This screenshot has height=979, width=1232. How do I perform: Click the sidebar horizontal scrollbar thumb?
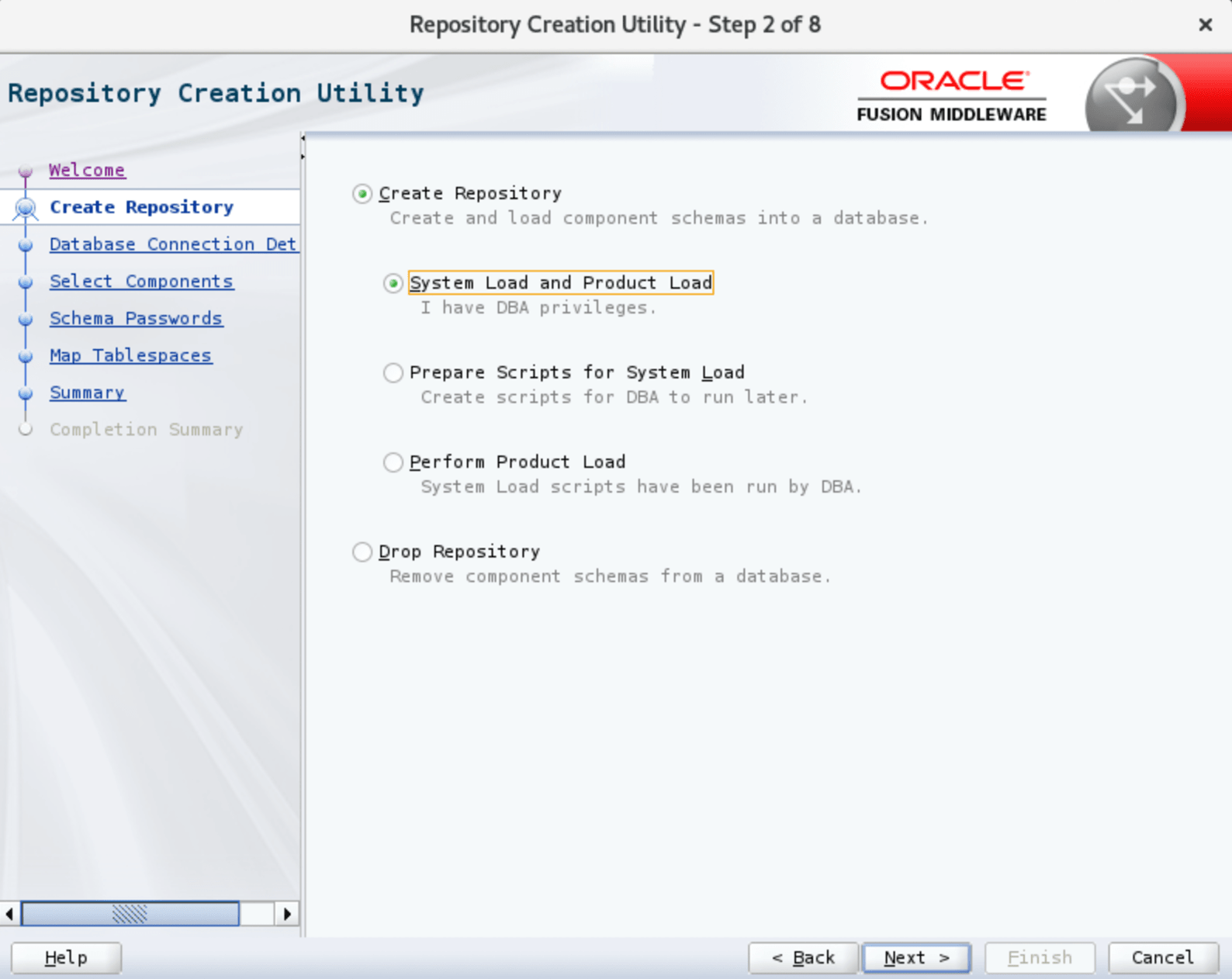coord(130,914)
